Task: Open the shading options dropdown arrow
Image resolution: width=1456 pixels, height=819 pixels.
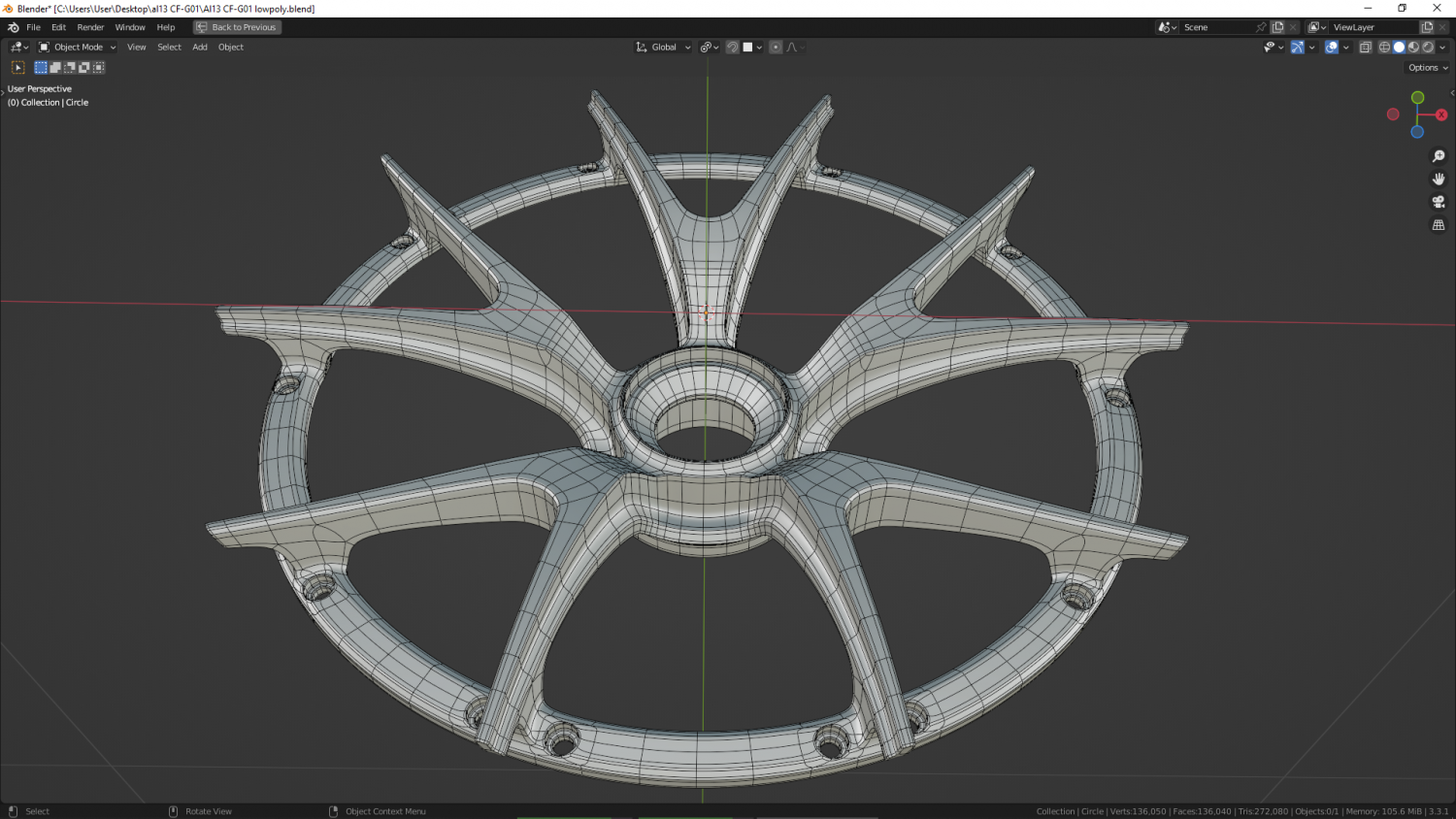Action: [1442, 47]
